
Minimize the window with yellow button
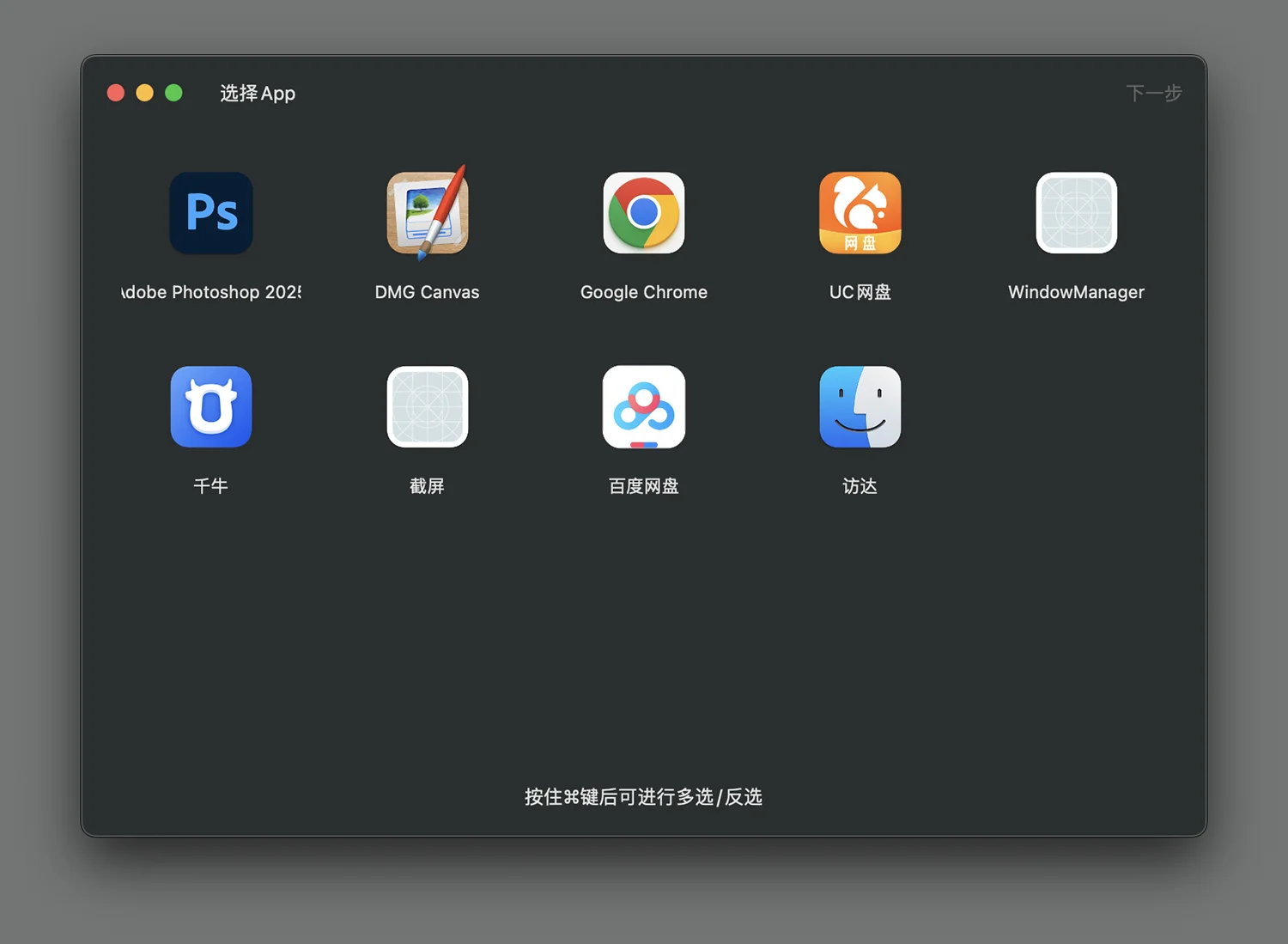coord(145,93)
